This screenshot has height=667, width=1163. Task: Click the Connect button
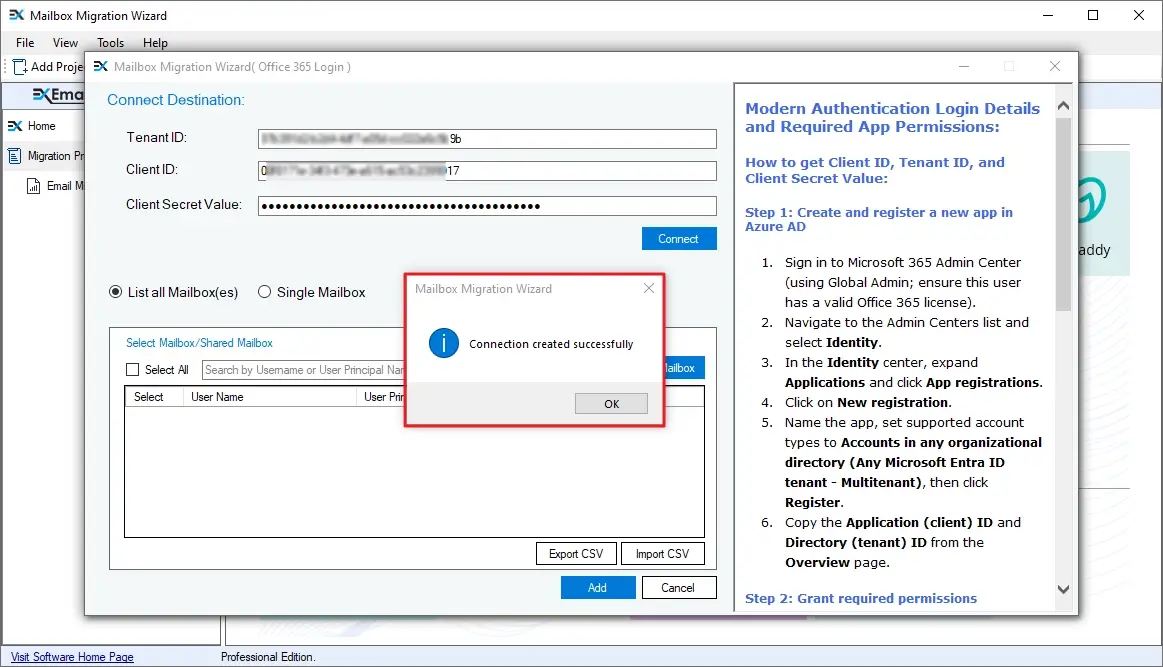pos(679,238)
